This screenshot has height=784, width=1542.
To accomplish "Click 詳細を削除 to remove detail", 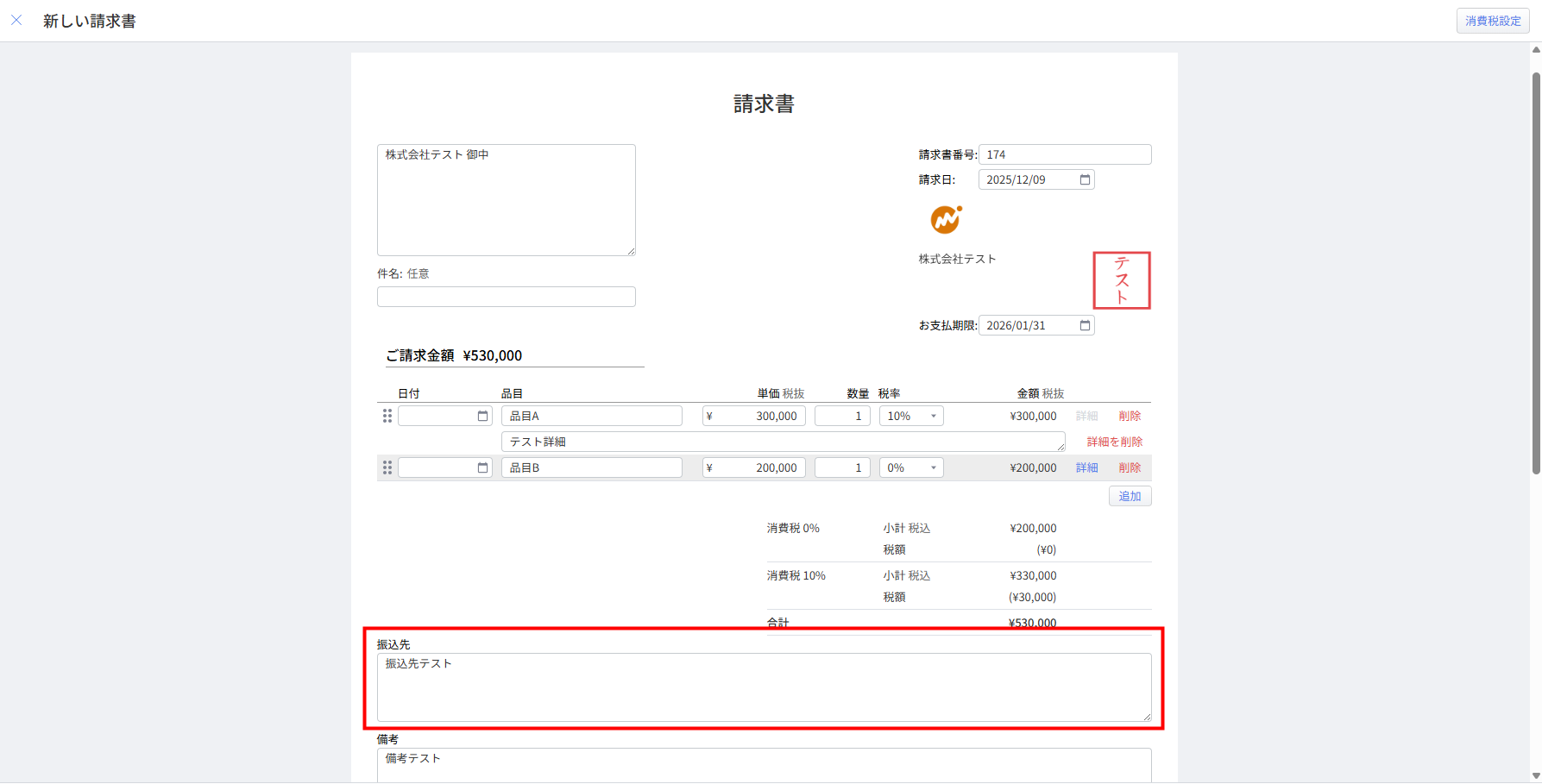I will pos(1114,442).
